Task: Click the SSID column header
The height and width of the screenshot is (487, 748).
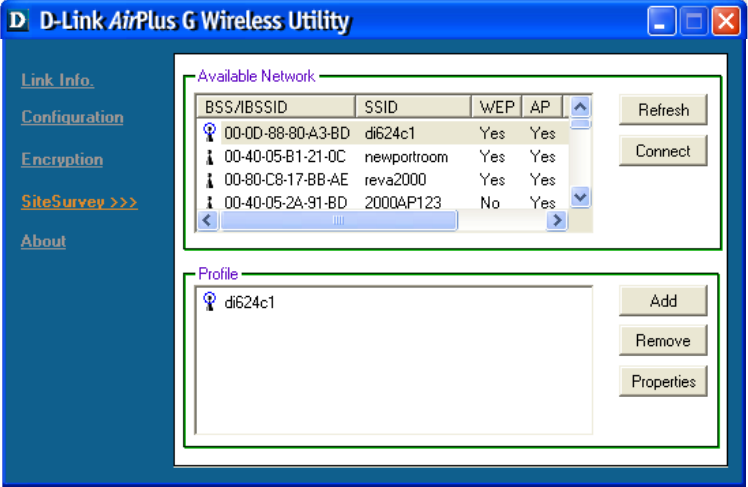Action: [x=414, y=106]
